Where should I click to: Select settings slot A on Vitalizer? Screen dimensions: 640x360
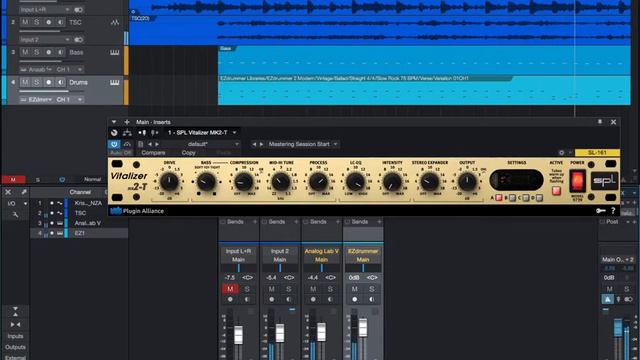(498, 198)
